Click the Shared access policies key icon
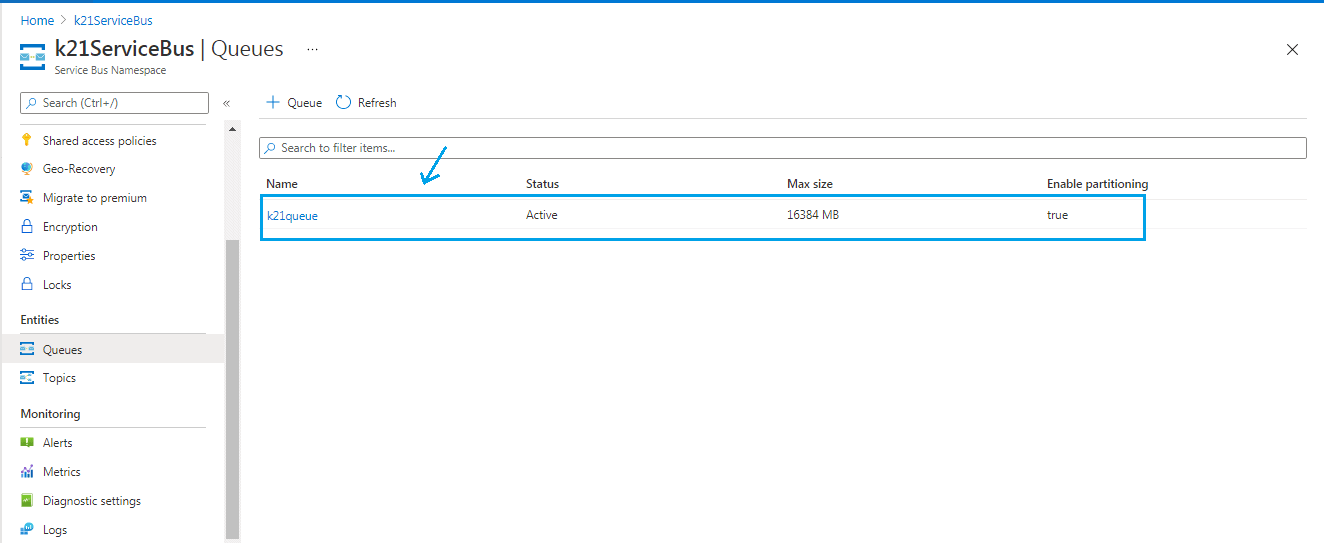The image size is (1324, 543). tap(27, 141)
